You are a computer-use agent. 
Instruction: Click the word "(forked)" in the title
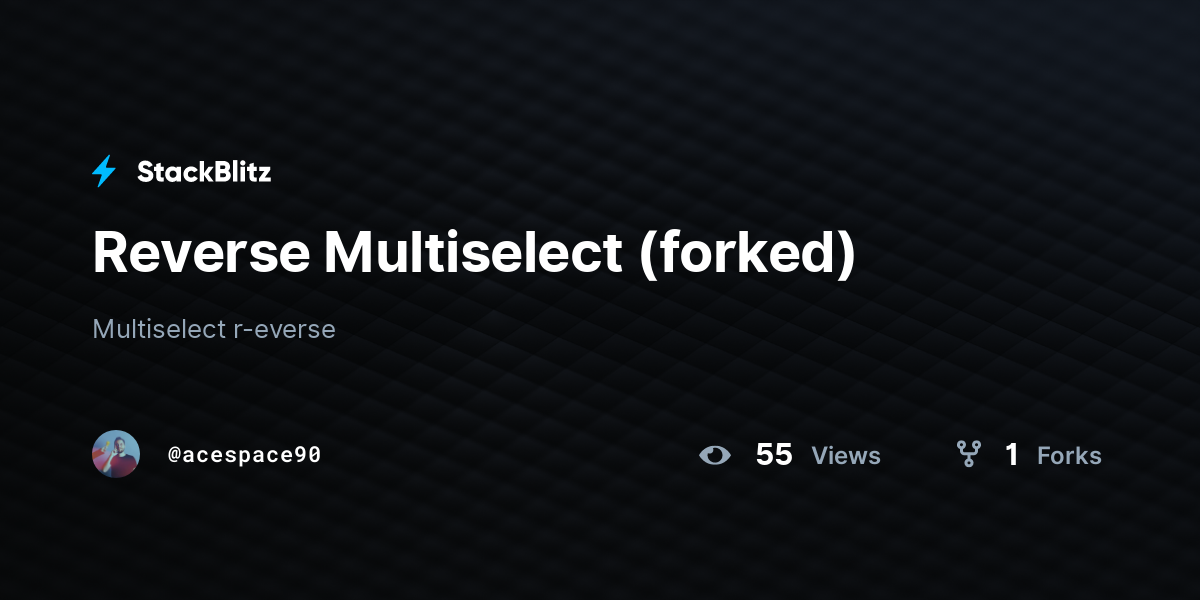point(747,254)
